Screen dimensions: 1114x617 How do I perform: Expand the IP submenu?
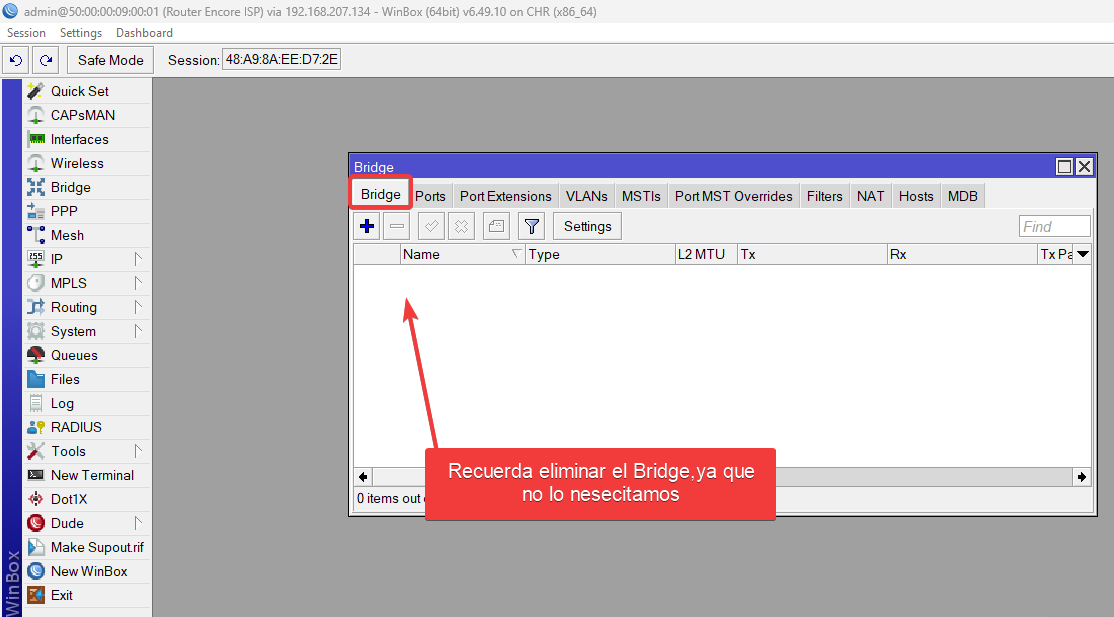coord(57,259)
